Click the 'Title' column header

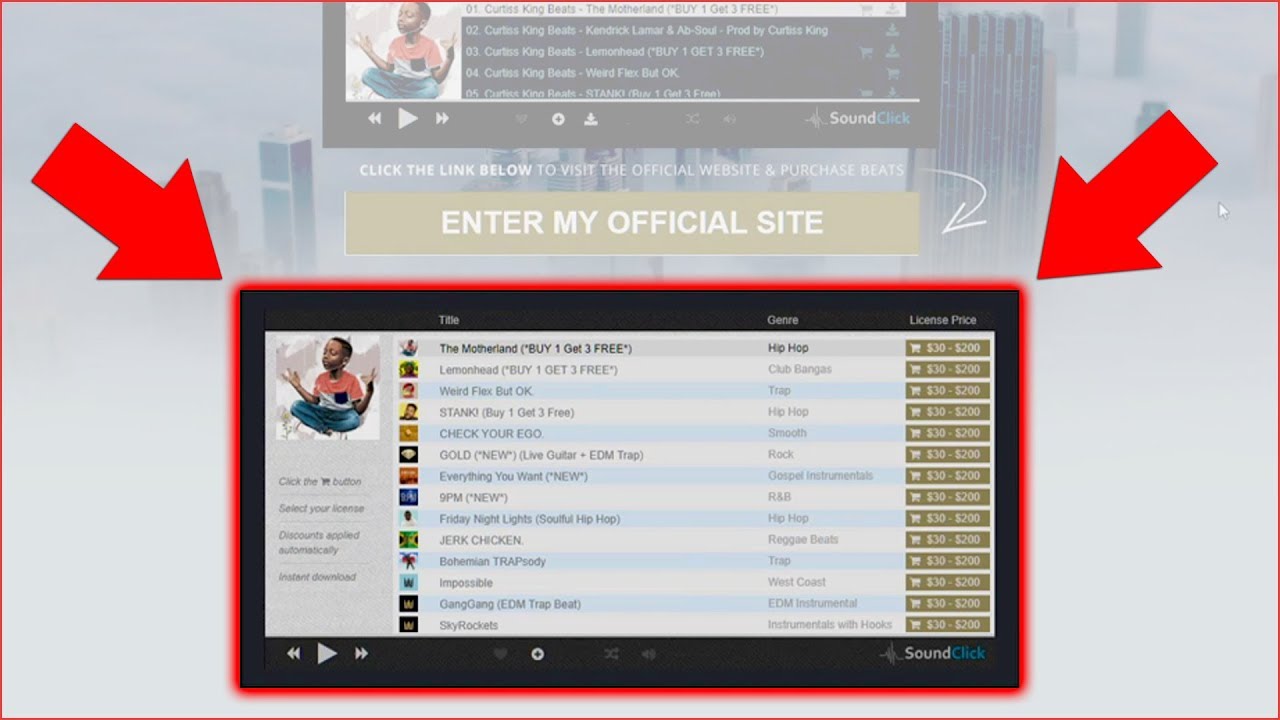click(449, 320)
